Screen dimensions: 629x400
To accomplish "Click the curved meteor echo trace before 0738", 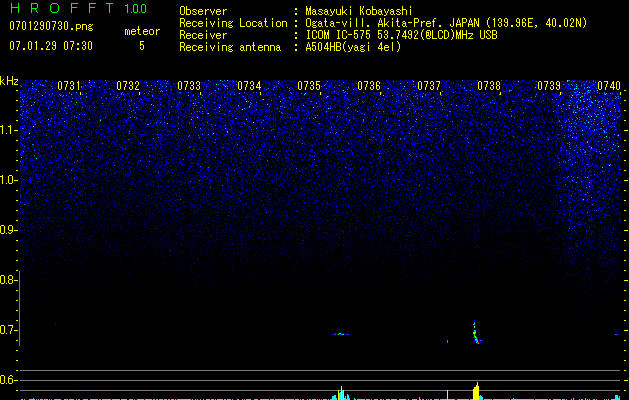I will coord(476,332).
